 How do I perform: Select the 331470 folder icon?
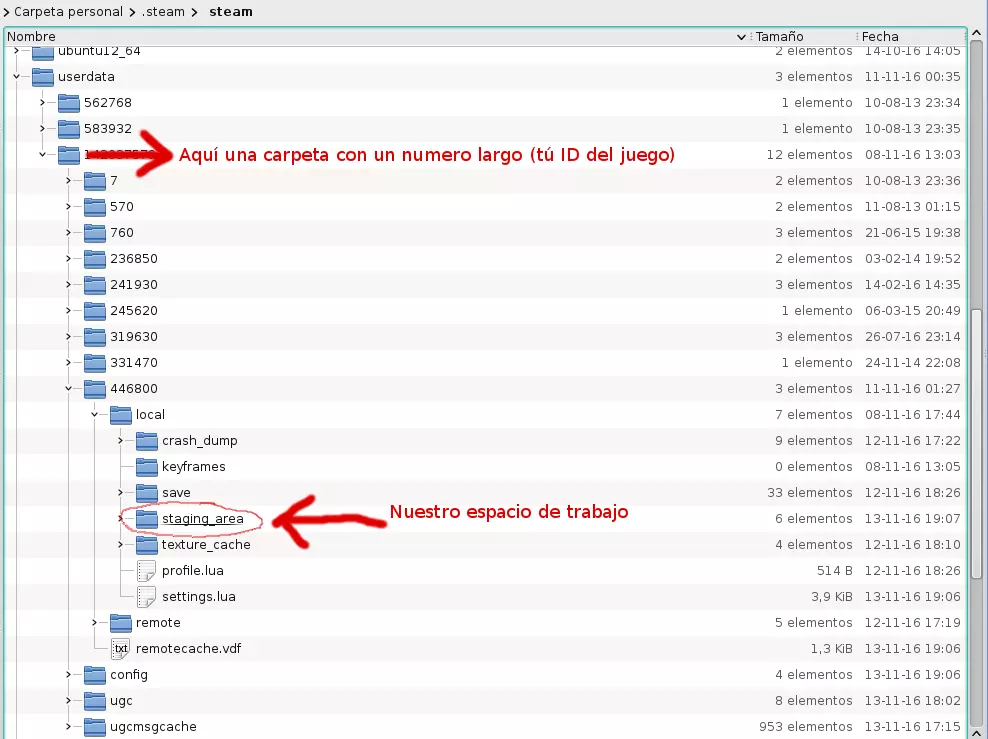[x=95, y=363]
